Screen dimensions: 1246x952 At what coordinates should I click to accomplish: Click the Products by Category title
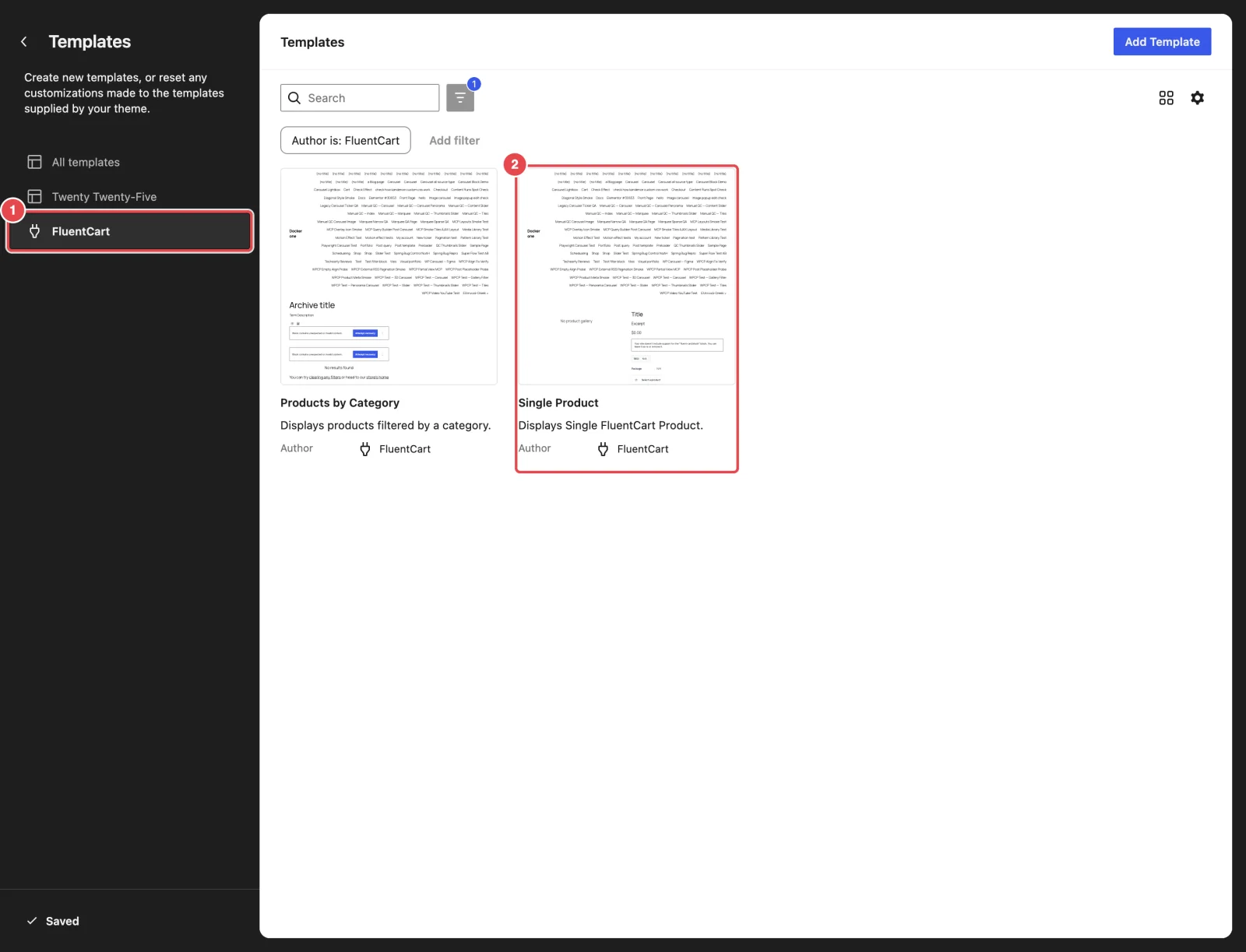(340, 403)
